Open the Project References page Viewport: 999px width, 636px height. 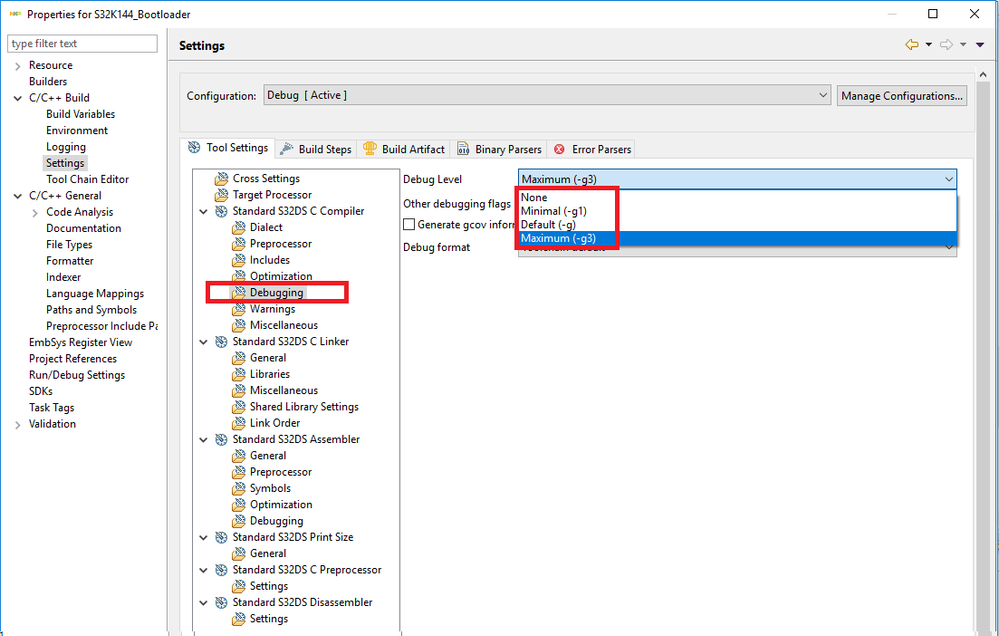[73, 359]
